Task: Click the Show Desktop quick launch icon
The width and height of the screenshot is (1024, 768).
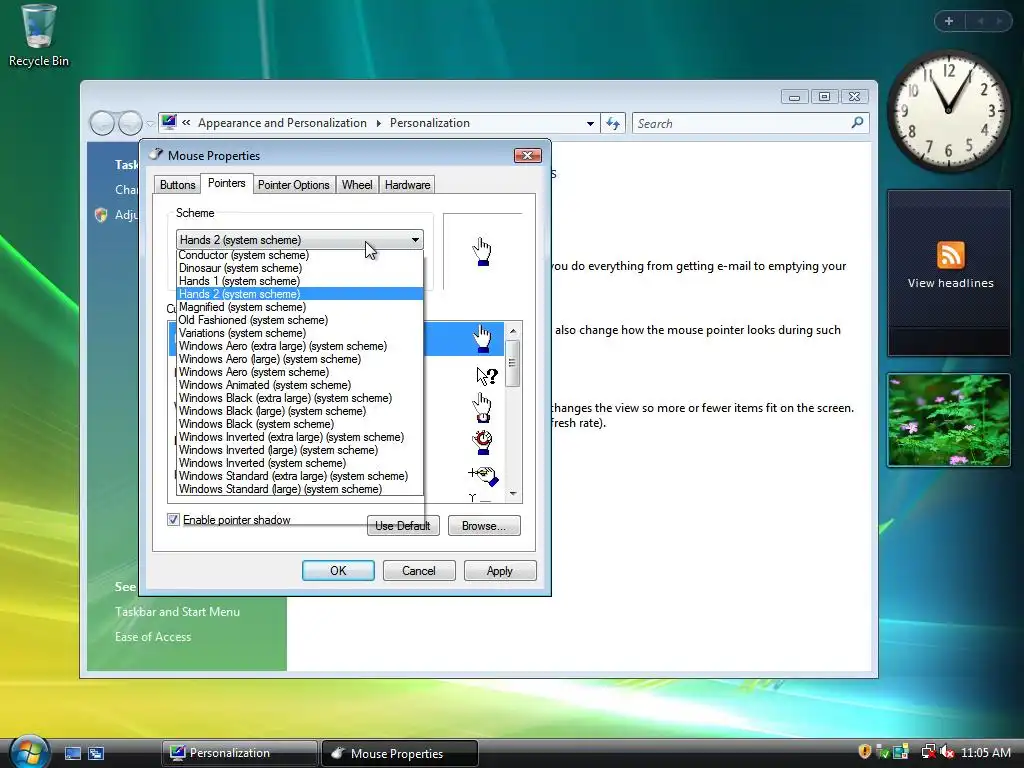Action: point(72,753)
